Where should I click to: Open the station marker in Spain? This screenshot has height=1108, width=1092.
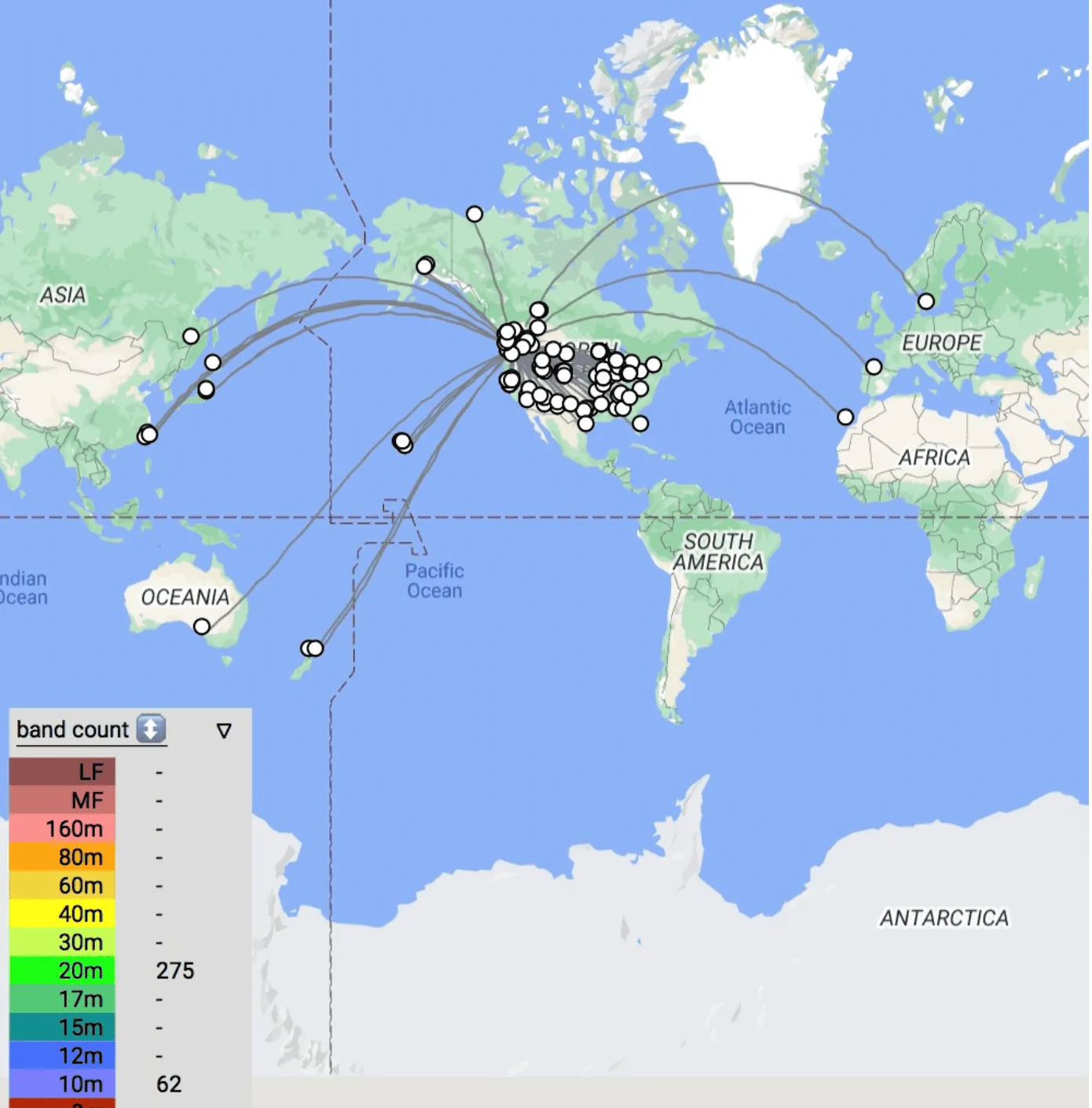[874, 366]
